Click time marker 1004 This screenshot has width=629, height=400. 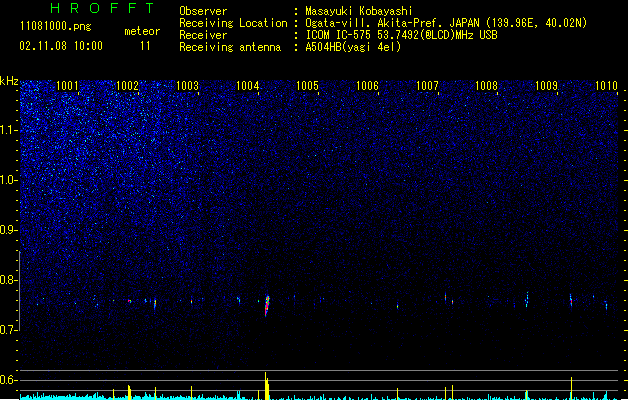pyautogui.click(x=248, y=86)
